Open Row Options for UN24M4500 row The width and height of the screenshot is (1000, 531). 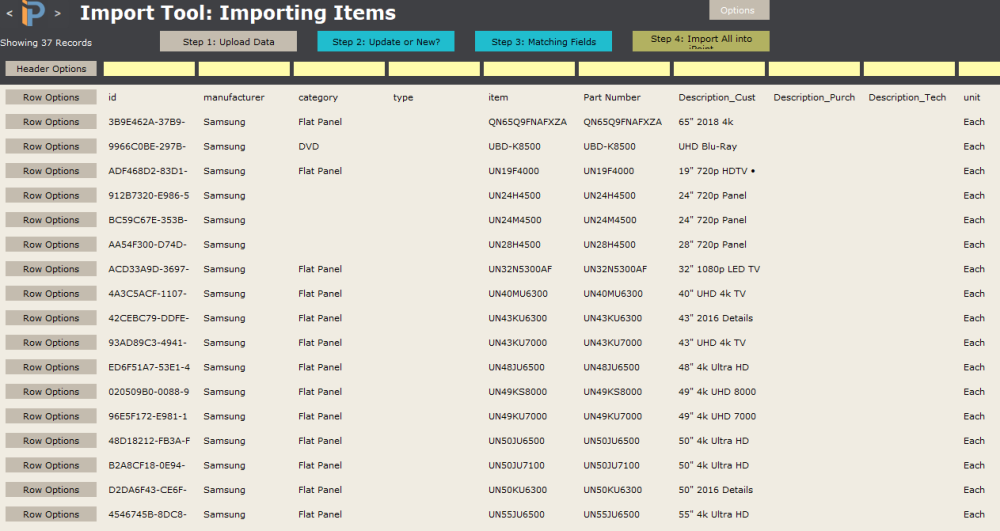(x=51, y=220)
